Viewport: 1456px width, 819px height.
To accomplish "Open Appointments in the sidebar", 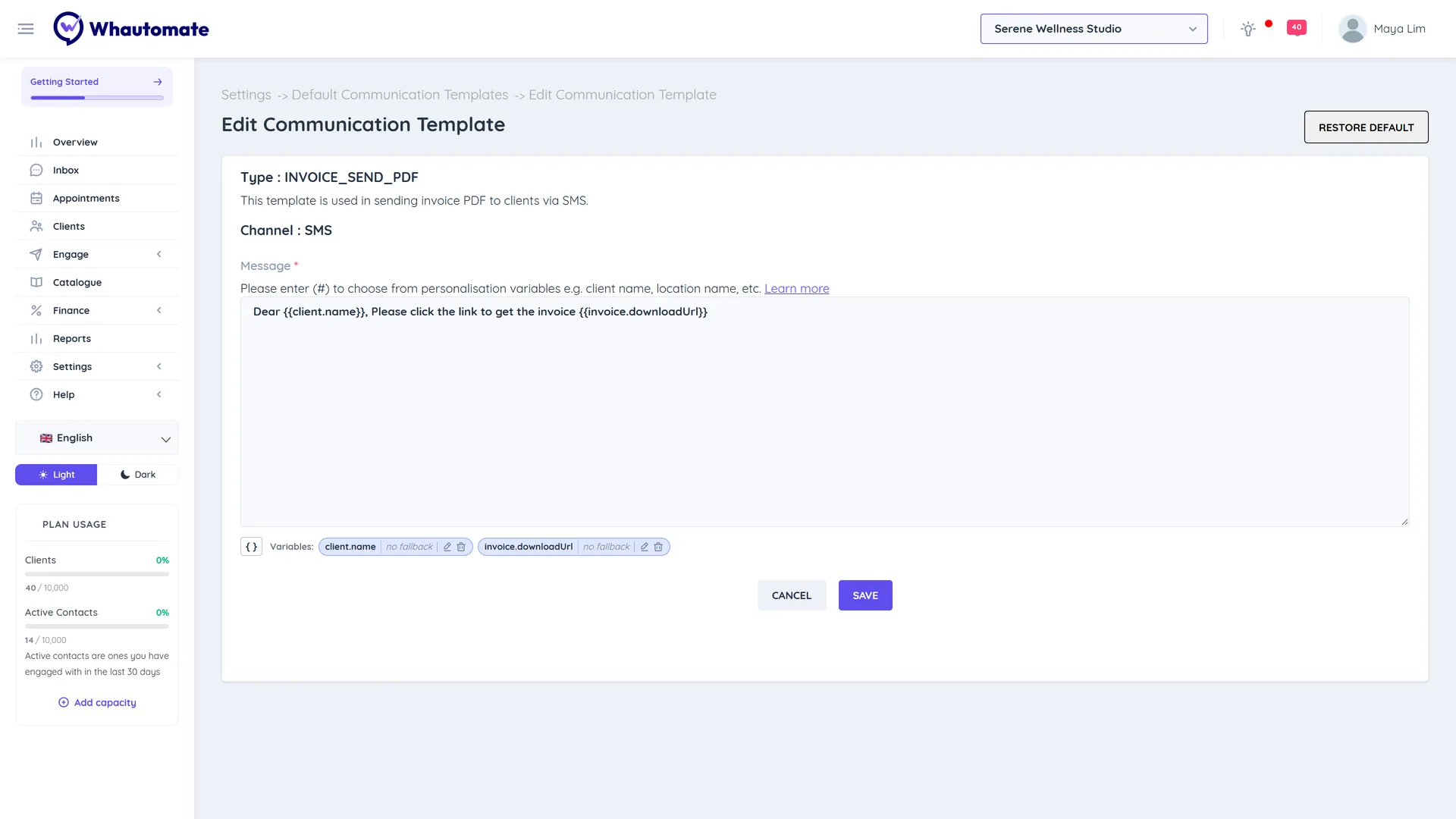I will click(x=97, y=198).
